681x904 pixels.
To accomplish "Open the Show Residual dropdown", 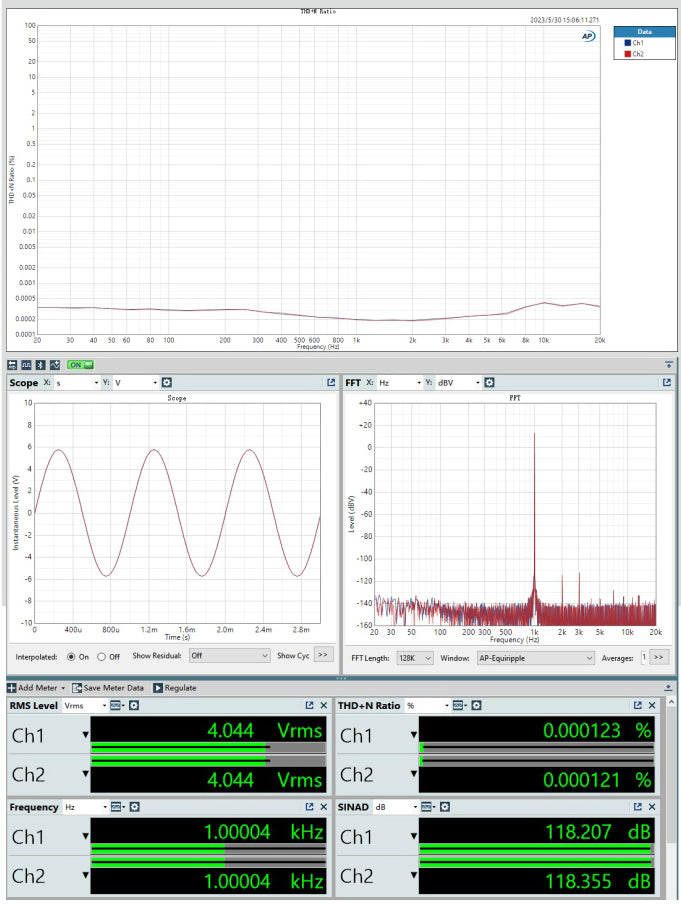I will coord(230,656).
